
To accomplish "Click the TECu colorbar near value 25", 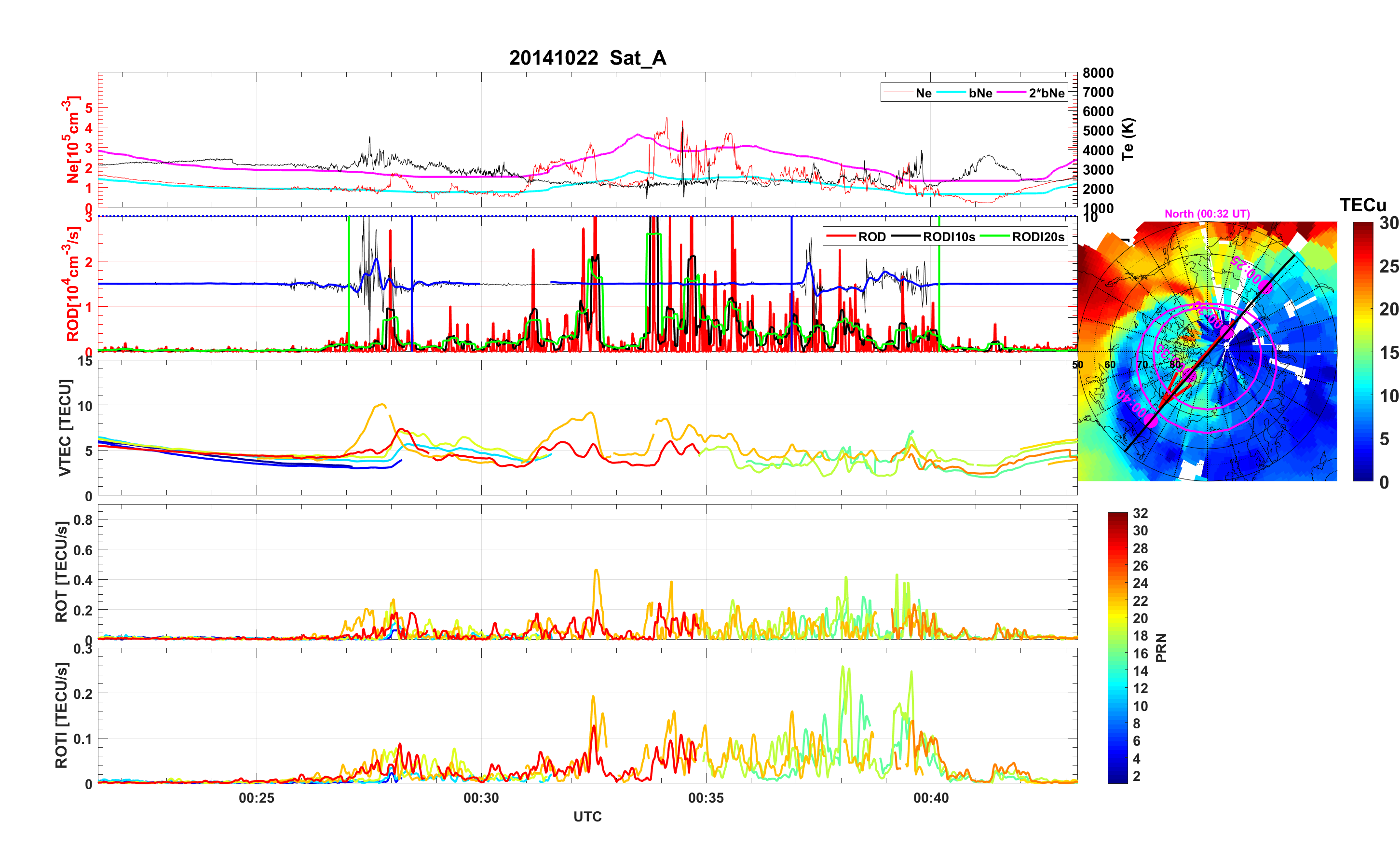I will (1362, 266).
